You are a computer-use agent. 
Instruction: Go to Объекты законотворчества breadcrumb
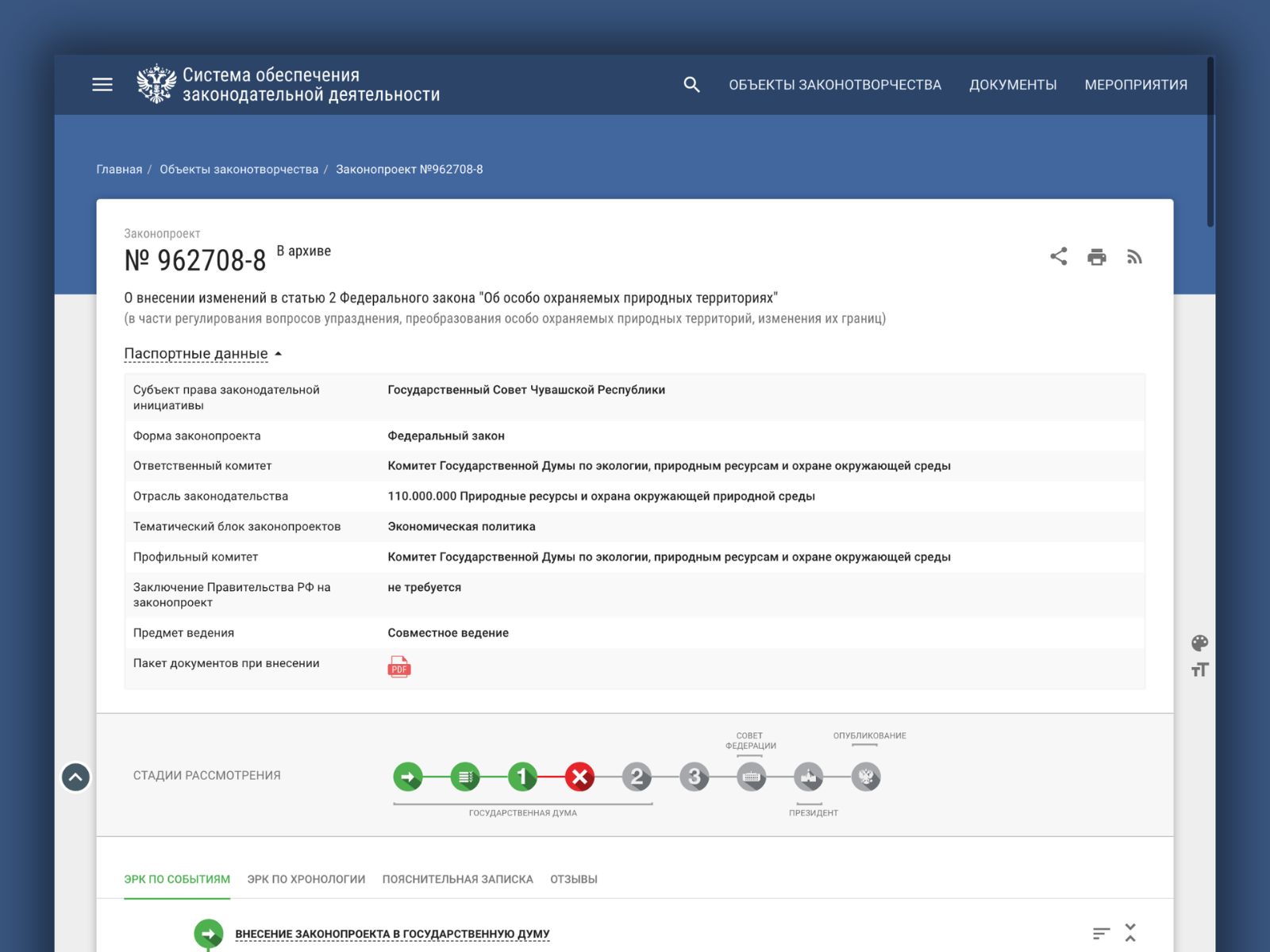tap(239, 169)
